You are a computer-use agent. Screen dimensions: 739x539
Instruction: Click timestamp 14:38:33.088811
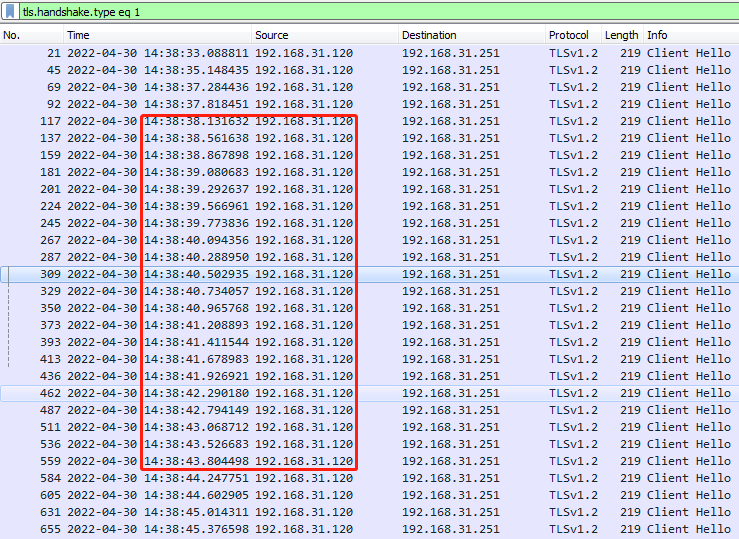(196, 53)
